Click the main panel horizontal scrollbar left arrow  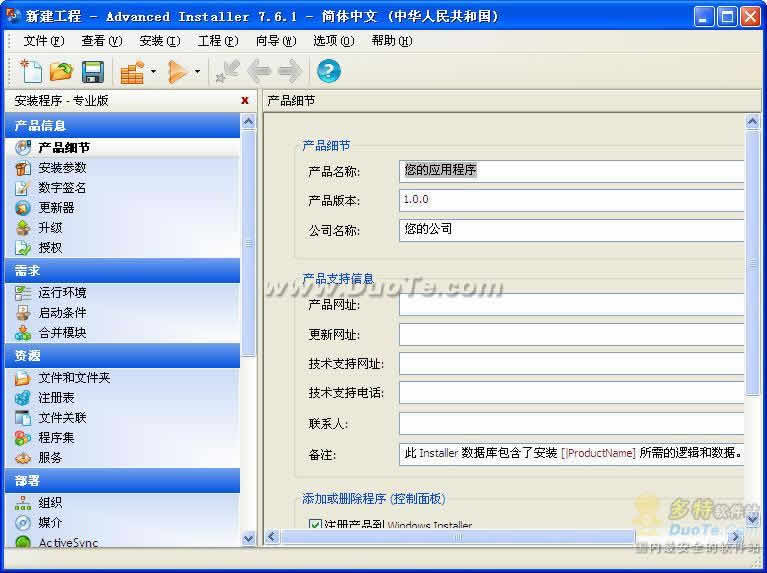[x=272, y=537]
